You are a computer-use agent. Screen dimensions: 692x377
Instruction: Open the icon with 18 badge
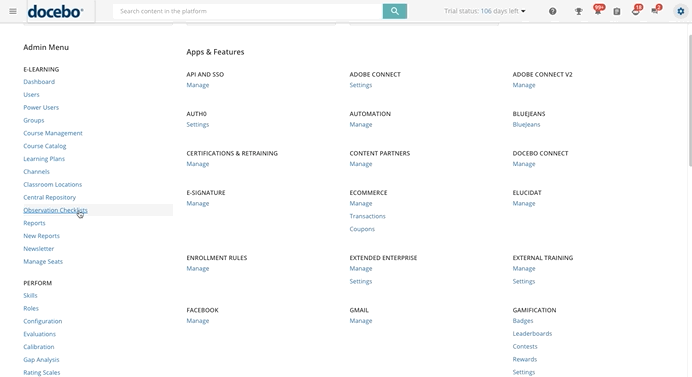(636, 11)
